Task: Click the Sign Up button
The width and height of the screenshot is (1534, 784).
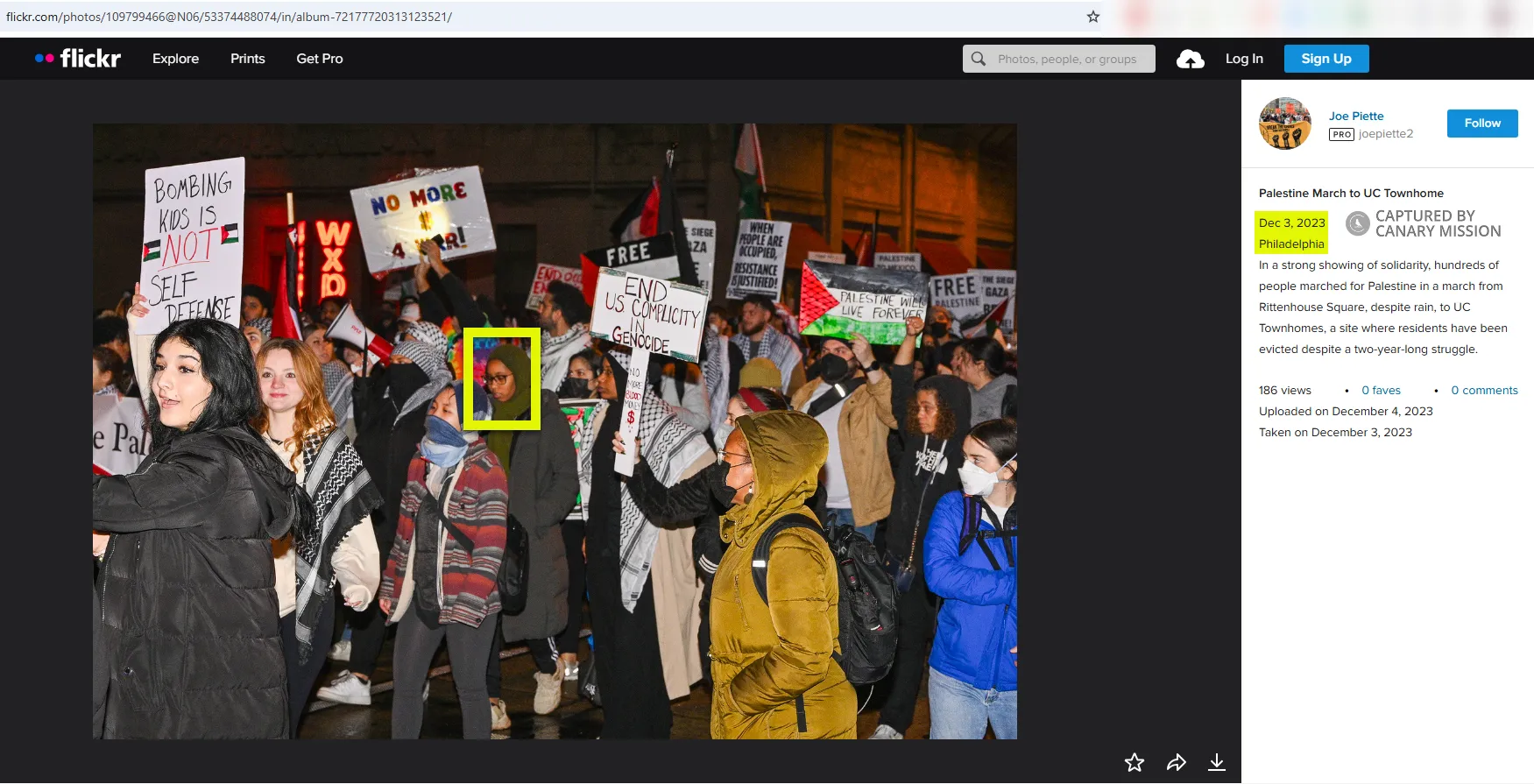Action: (x=1326, y=59)
